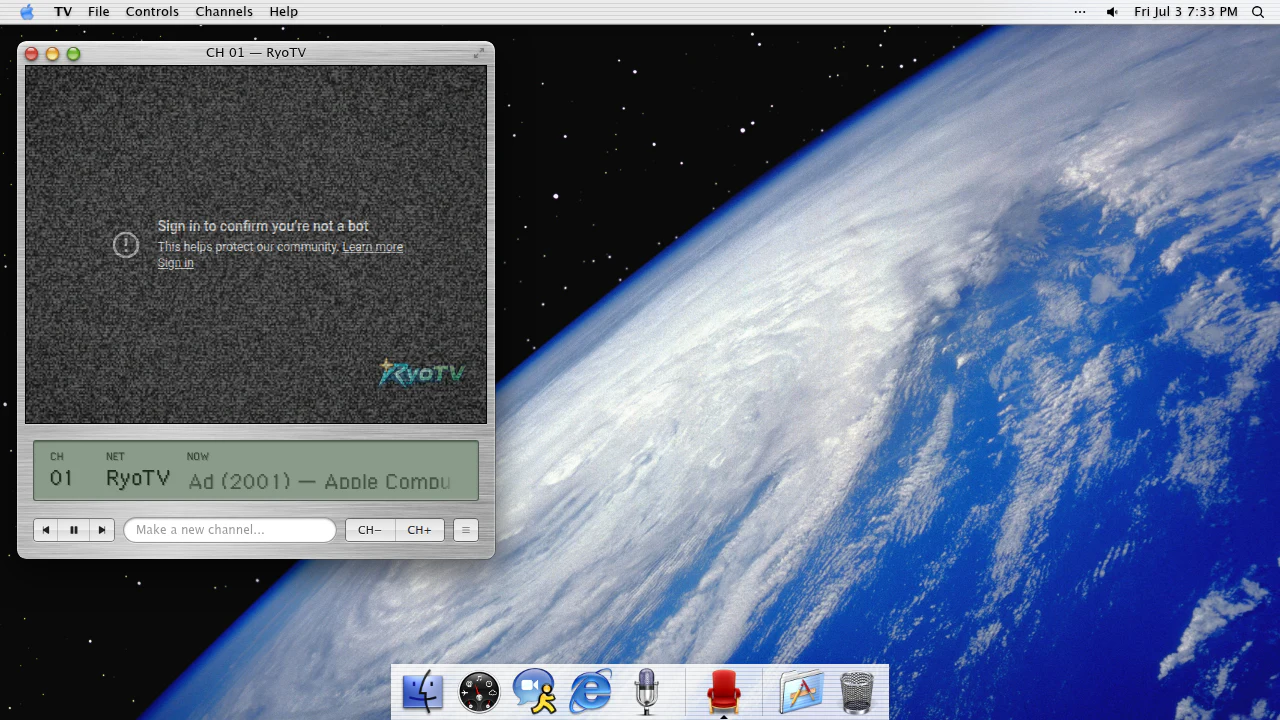Open Spotlight search in the menu bar
This screenshot has width=1280, height=720.
[1258, 12]
